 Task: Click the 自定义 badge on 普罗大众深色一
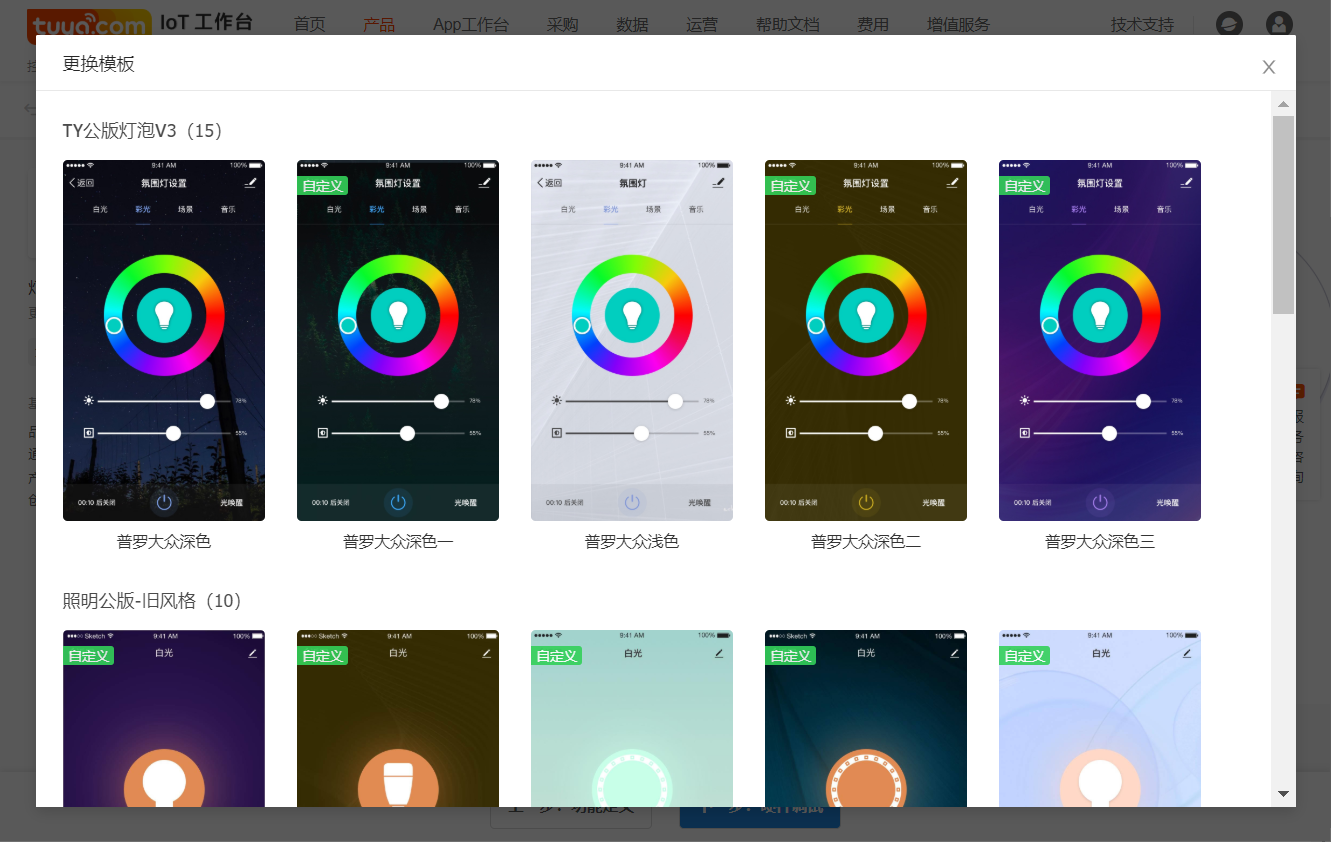point(323,186)
